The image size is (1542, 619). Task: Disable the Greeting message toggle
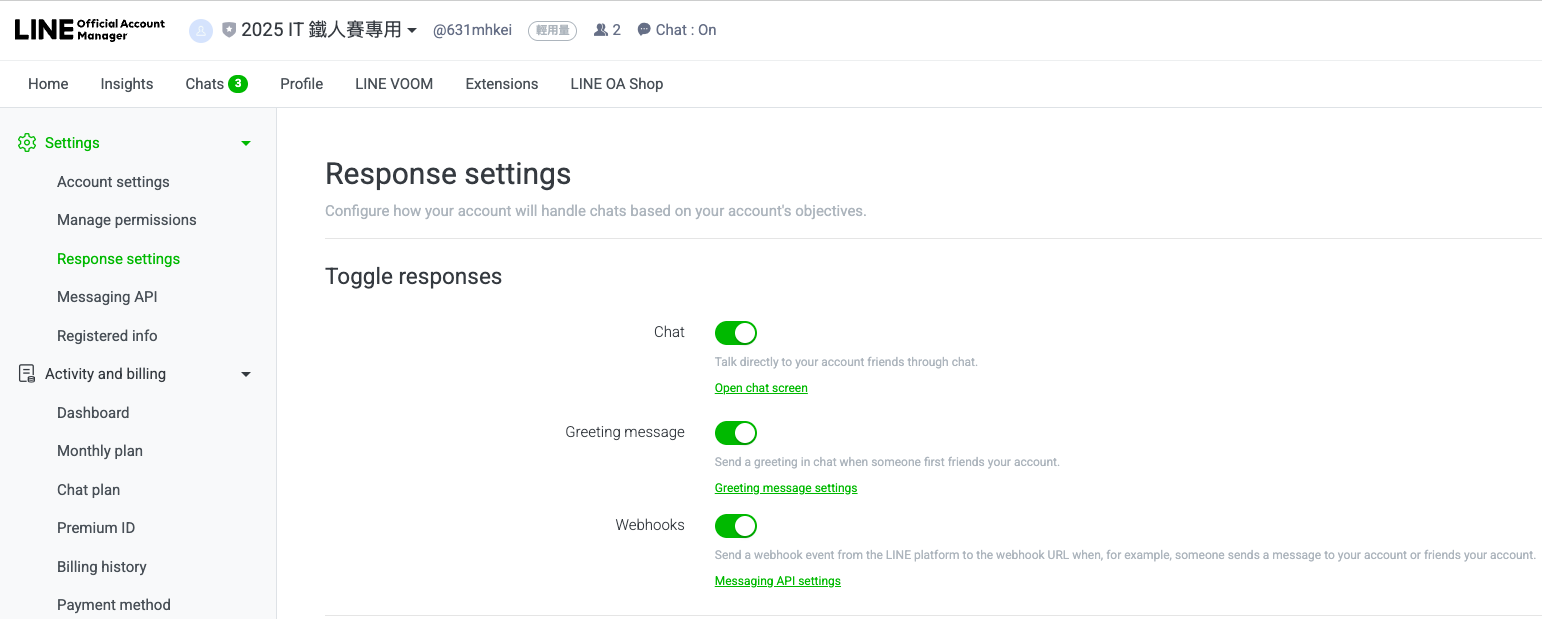736,433
